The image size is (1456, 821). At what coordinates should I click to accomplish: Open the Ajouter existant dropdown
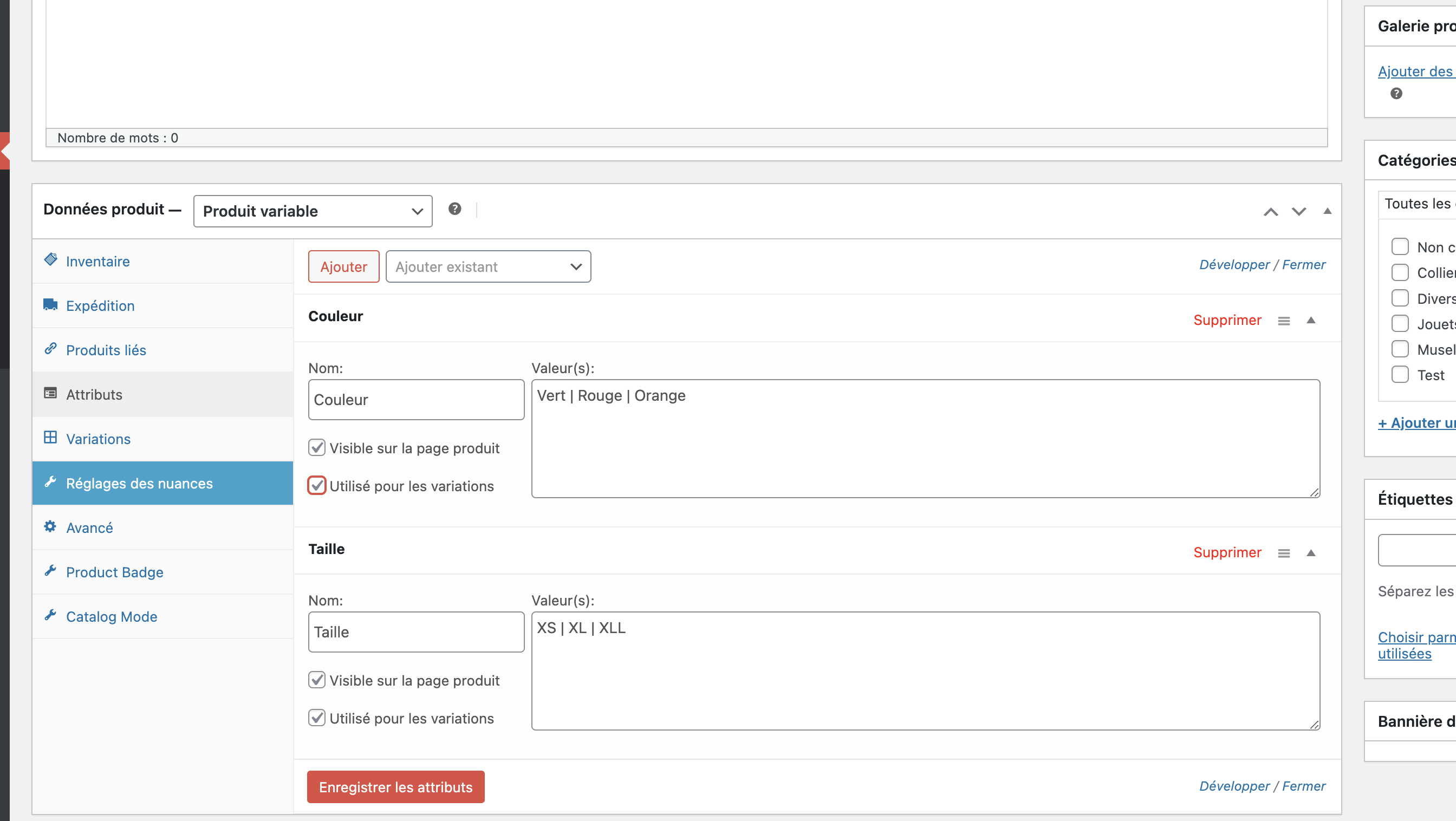coord(488,266)
